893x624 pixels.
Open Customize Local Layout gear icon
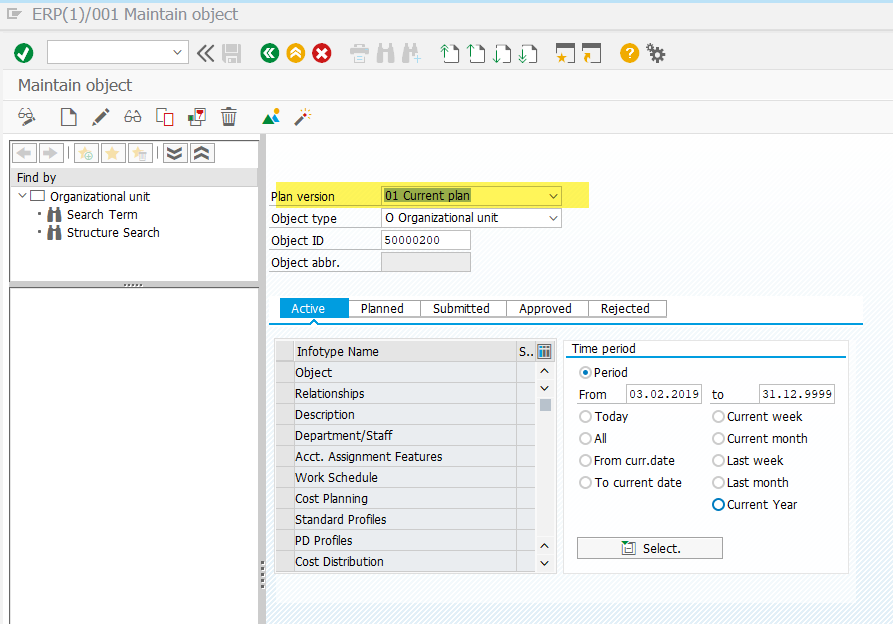pyautogui.click(x=656, y=54)
